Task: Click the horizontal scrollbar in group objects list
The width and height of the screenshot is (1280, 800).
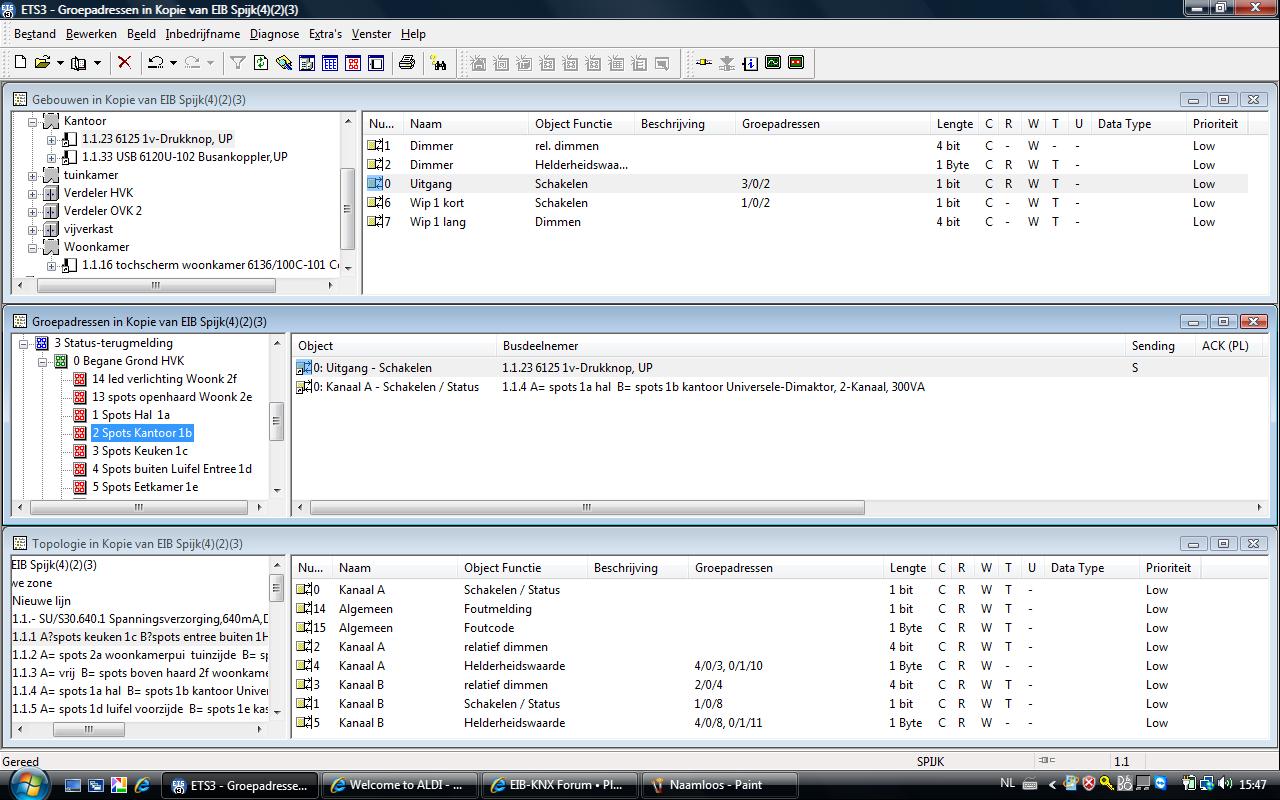Action: coord(587,508)
